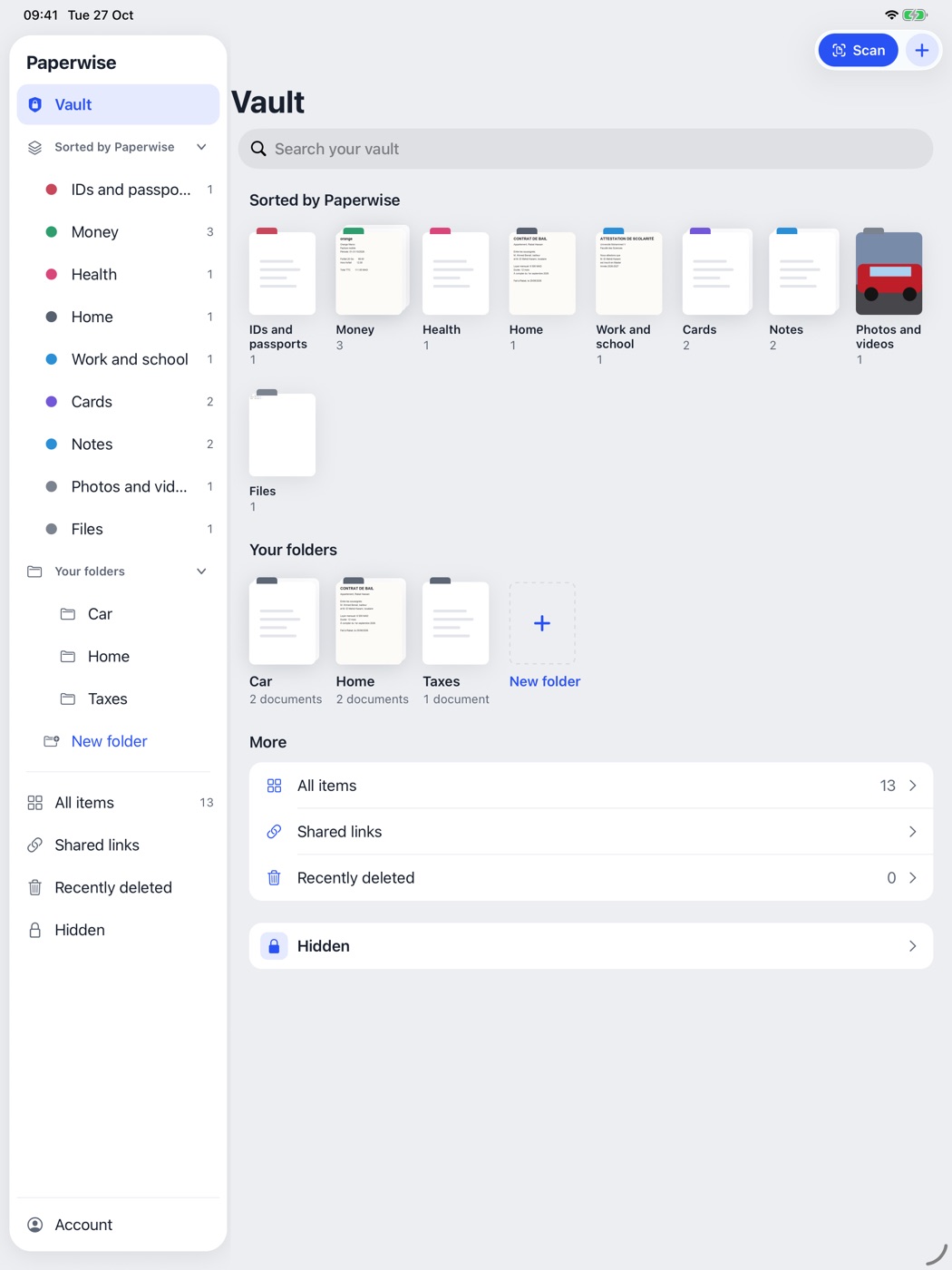Viewport: 952px width, 1270px height.
Task: Select Photos and videos in sidebar
Action: tap(119, 486)
